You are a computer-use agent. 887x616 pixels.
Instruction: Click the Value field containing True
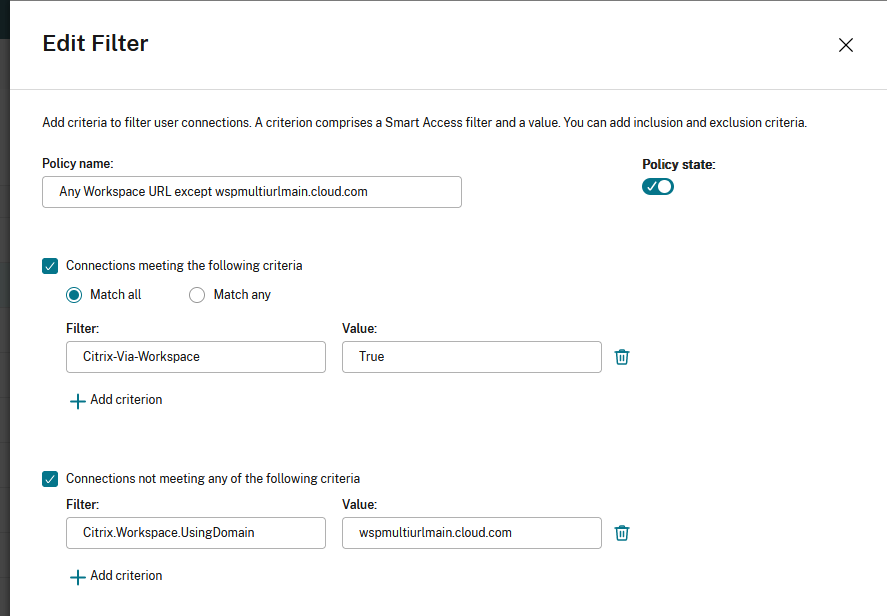point(471,357)
